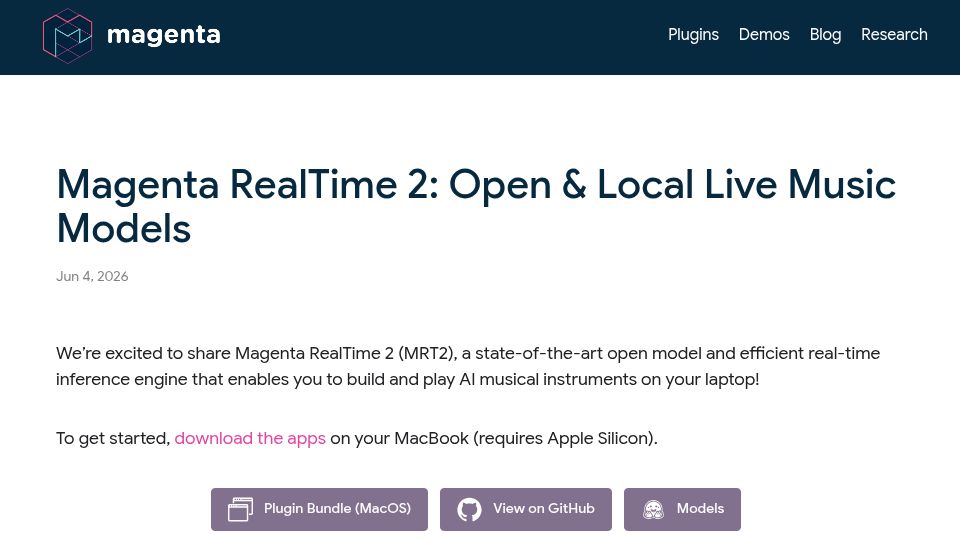Click the Plugin Bundle window icon
960x540 pixels.
pyautogui.click(x=241, y=509)
